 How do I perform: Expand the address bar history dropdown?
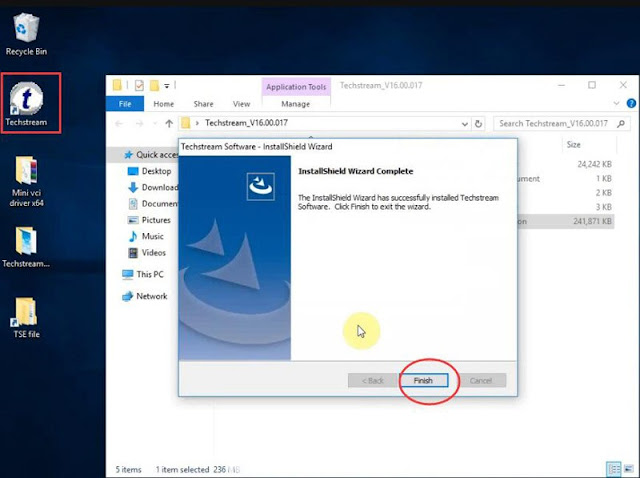464,124
